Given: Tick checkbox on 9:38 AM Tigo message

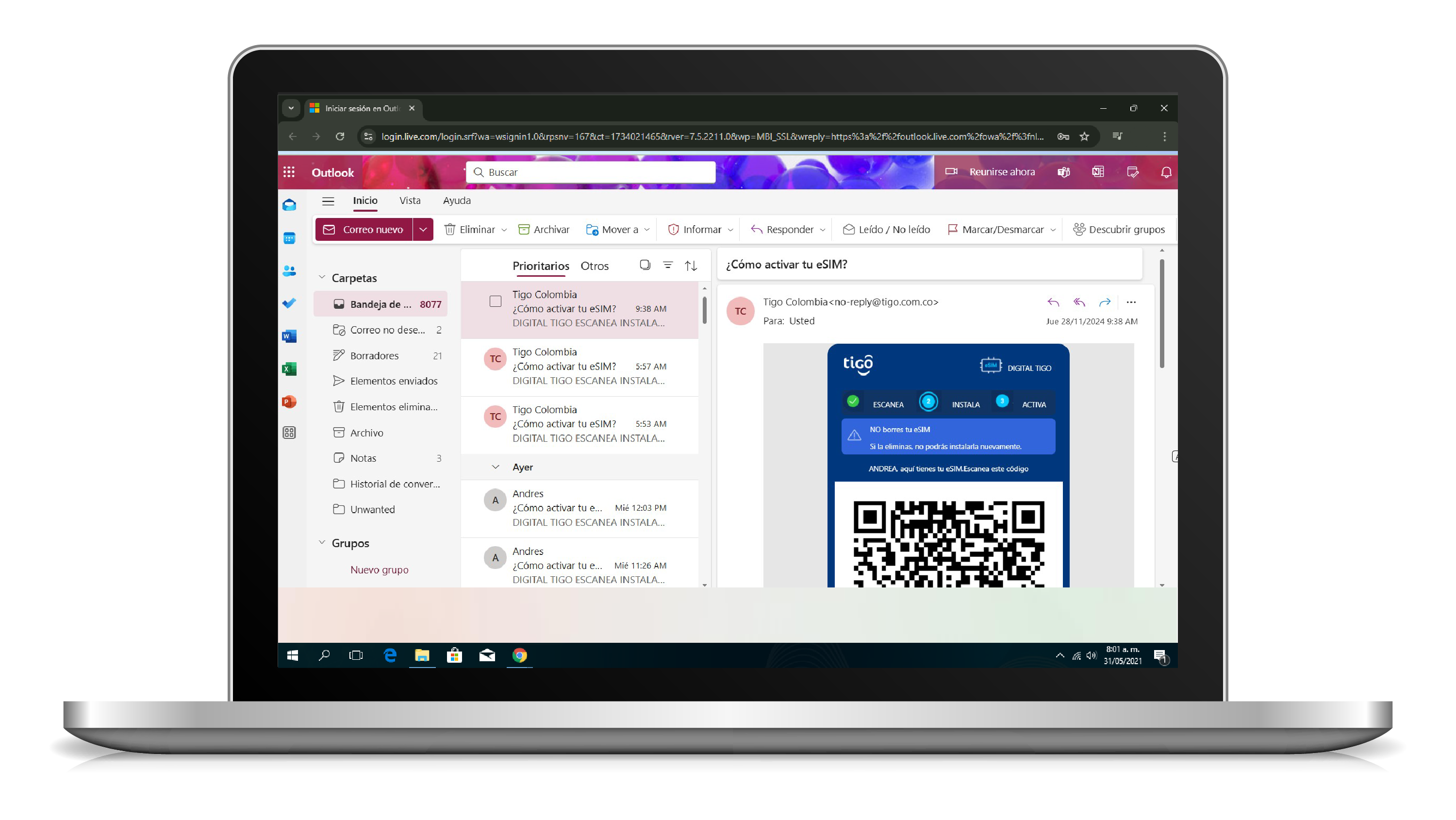Looking at the screenshot, I should tap(495, 301).
